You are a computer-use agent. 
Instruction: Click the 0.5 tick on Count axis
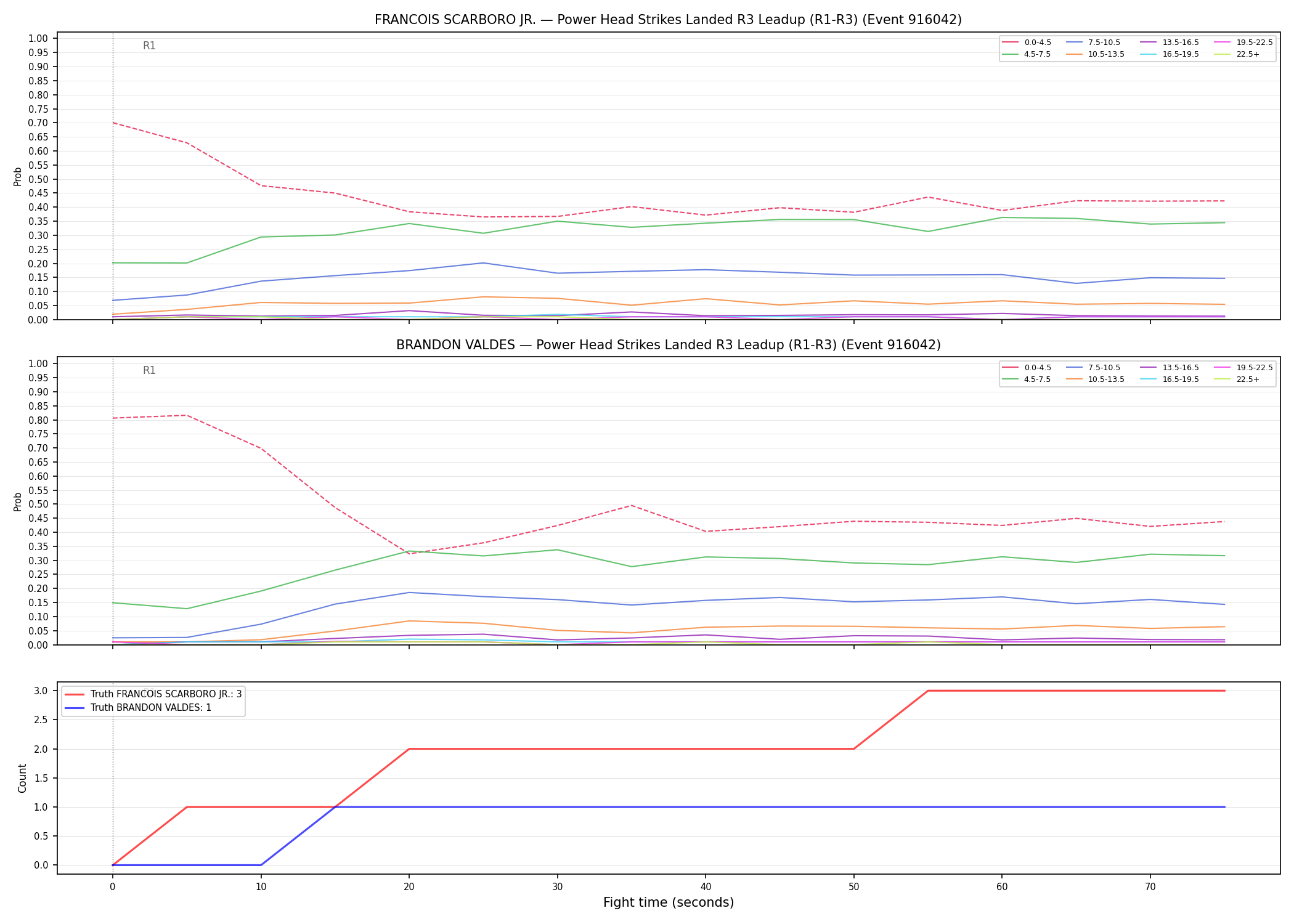click(41, 836)
